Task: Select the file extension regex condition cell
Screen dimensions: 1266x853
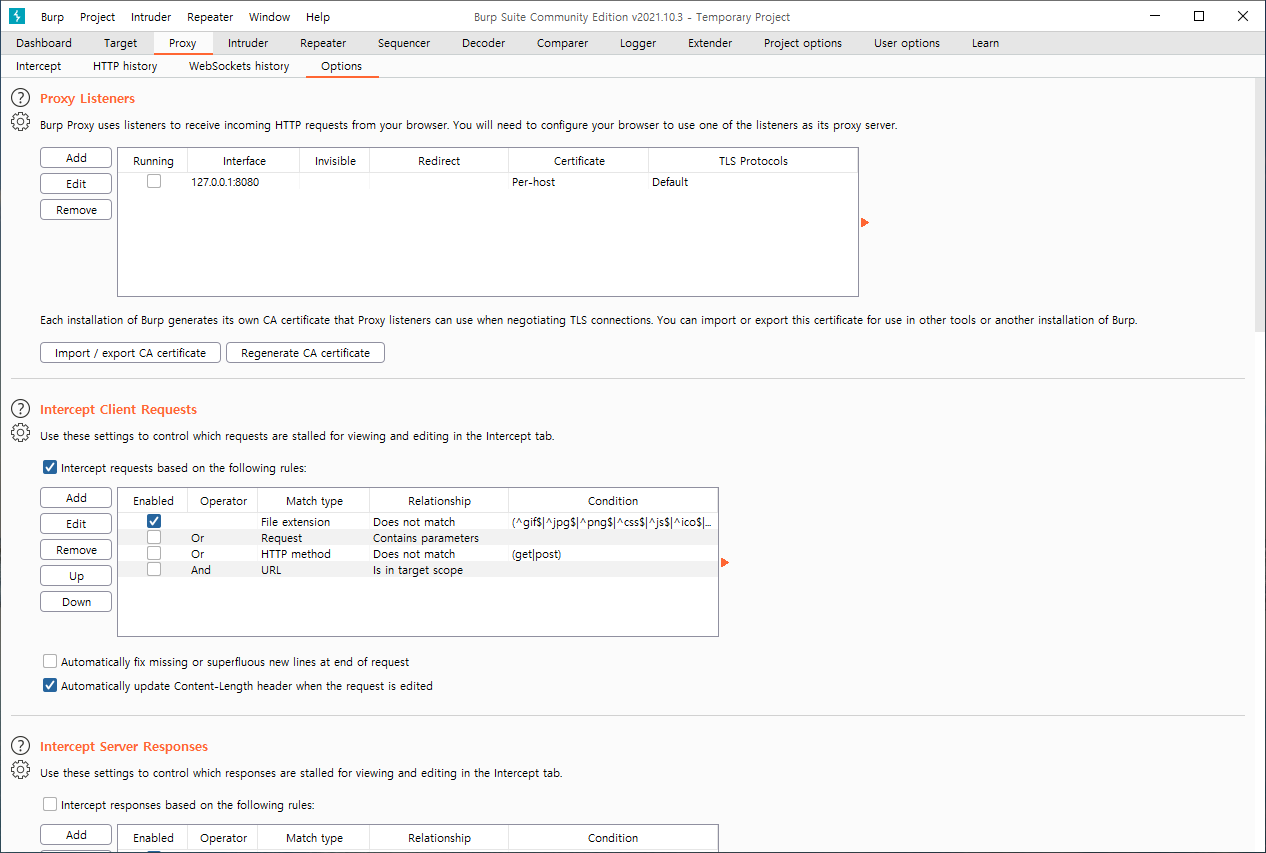Action: [x=613, y=522]
